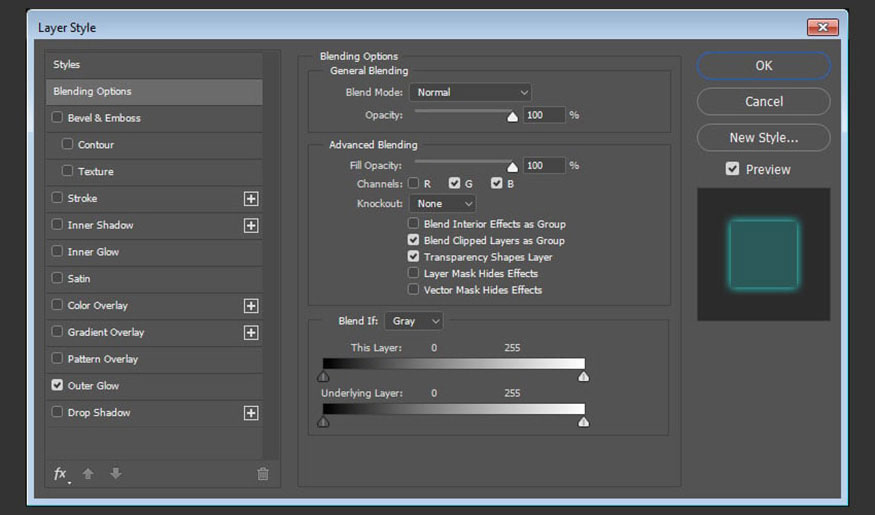
Task: Click the Fill Opacity slider handle
Action: click(512, 167)
